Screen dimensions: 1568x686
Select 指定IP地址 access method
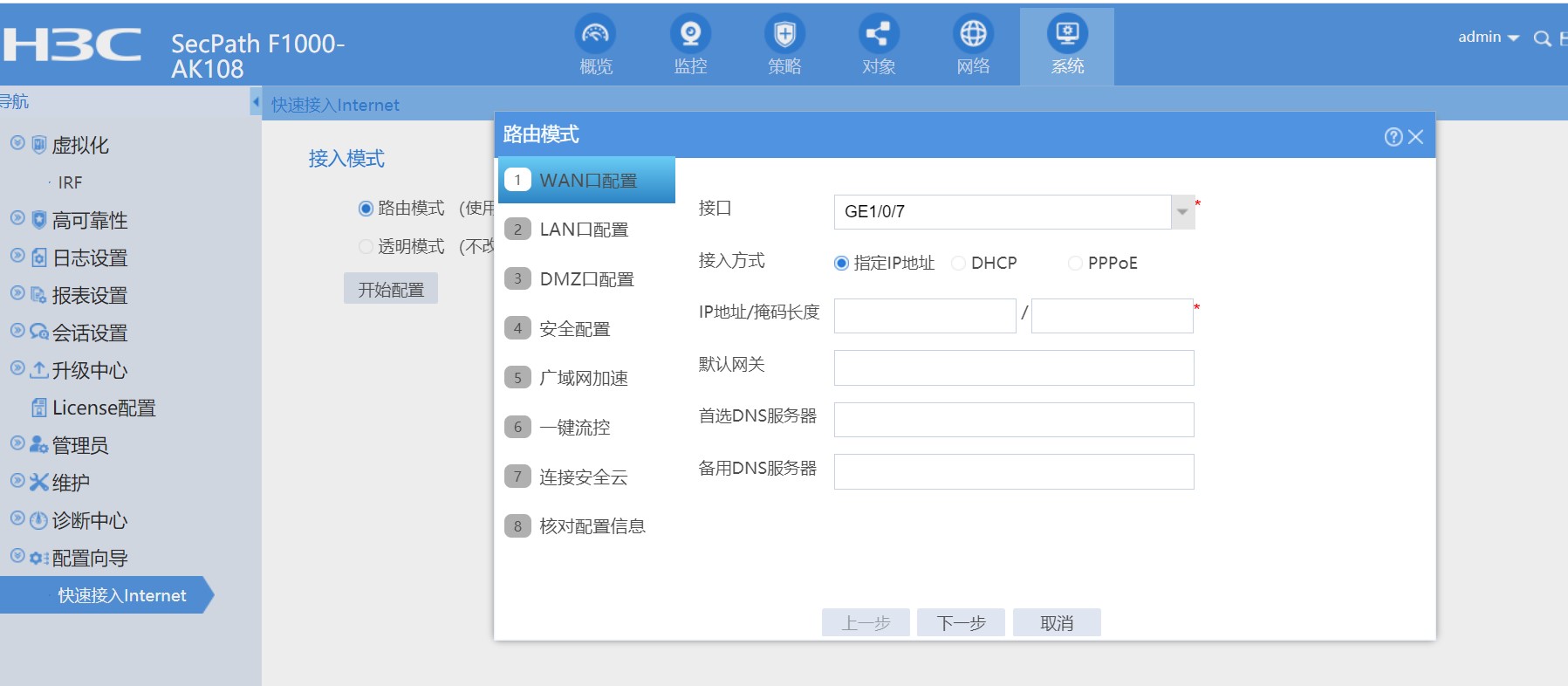coord(841,263)
